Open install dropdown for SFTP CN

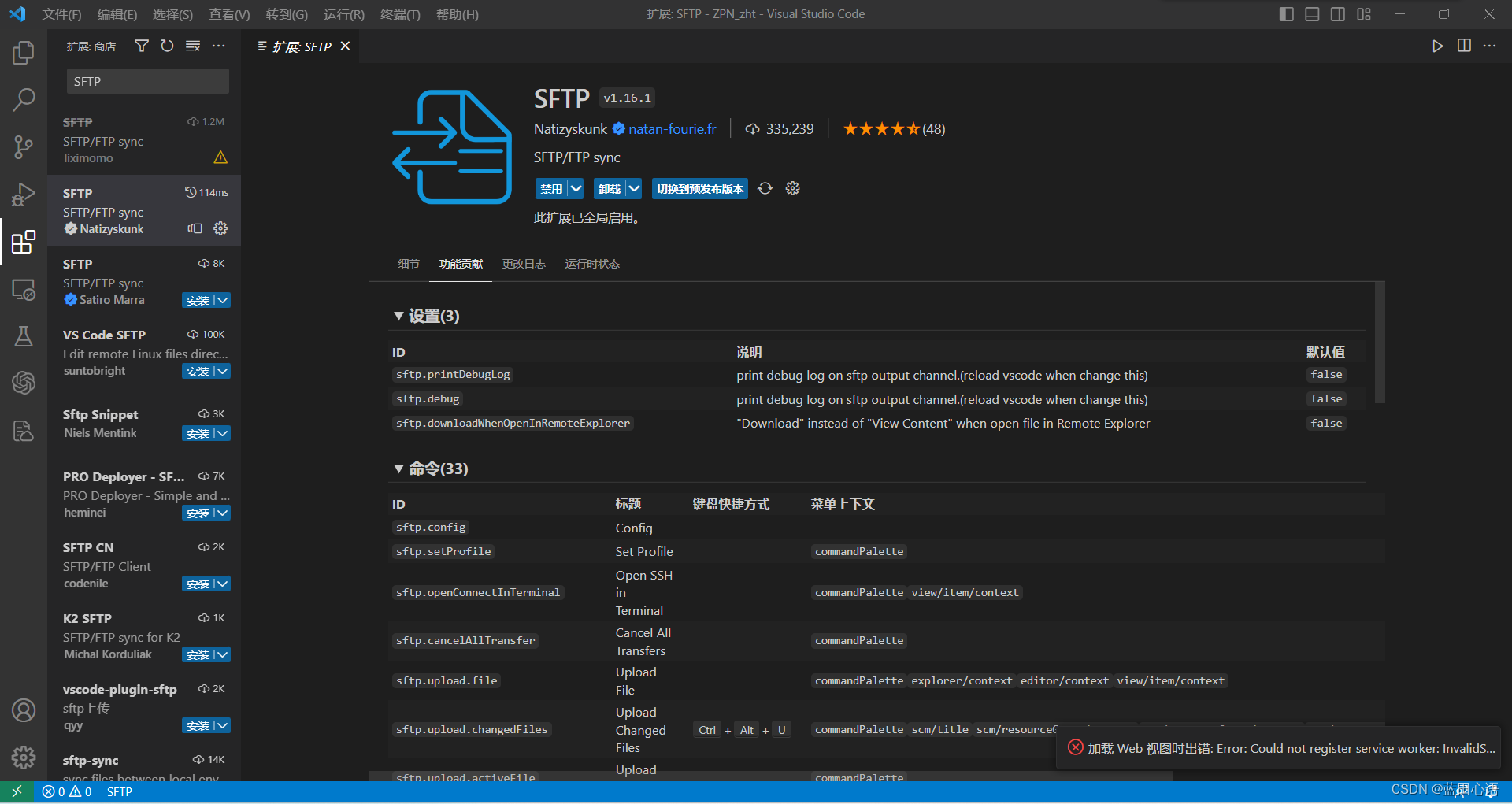click(223, 584)
